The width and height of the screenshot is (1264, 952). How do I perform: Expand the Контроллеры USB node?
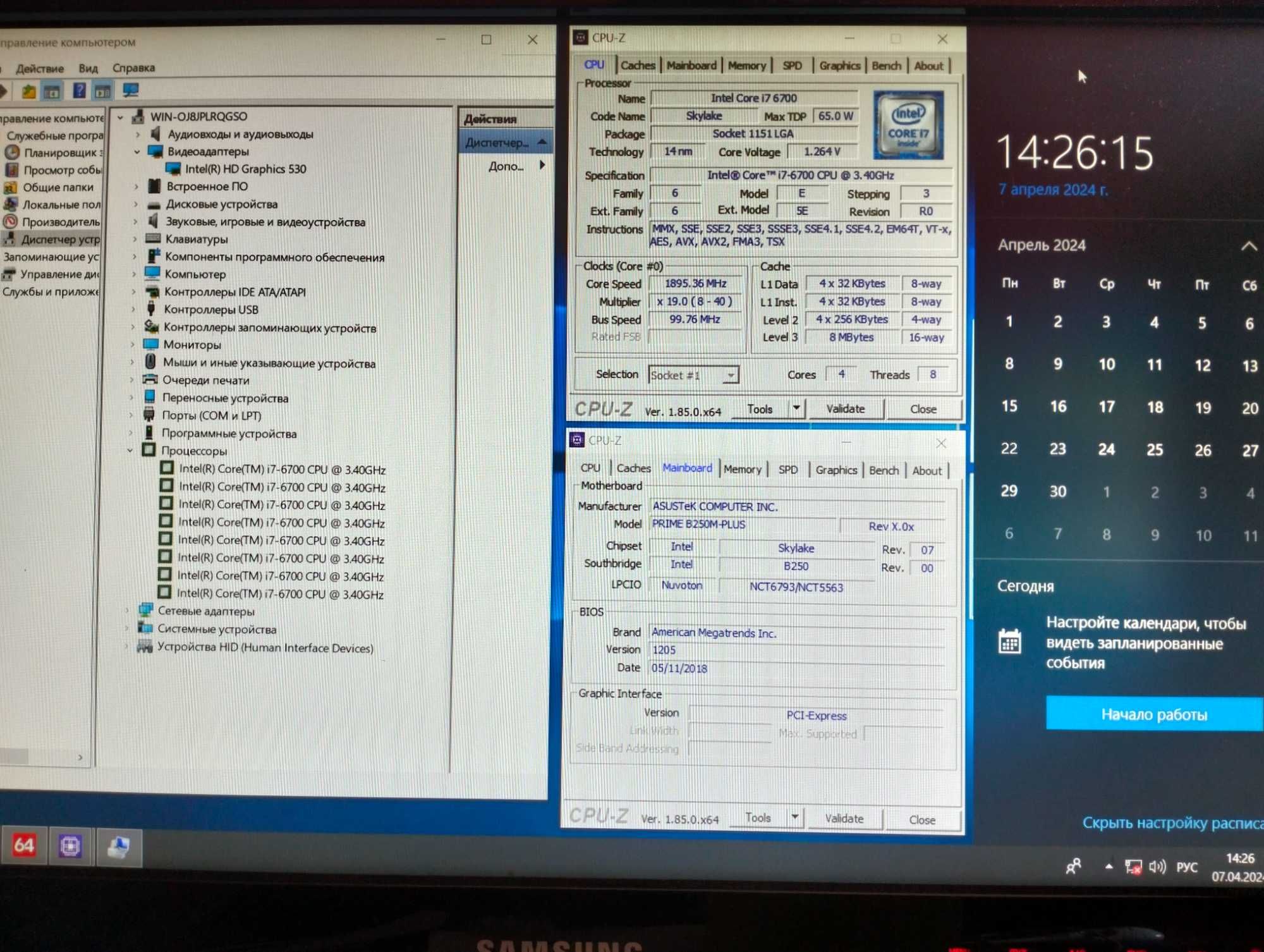point(135,310)
